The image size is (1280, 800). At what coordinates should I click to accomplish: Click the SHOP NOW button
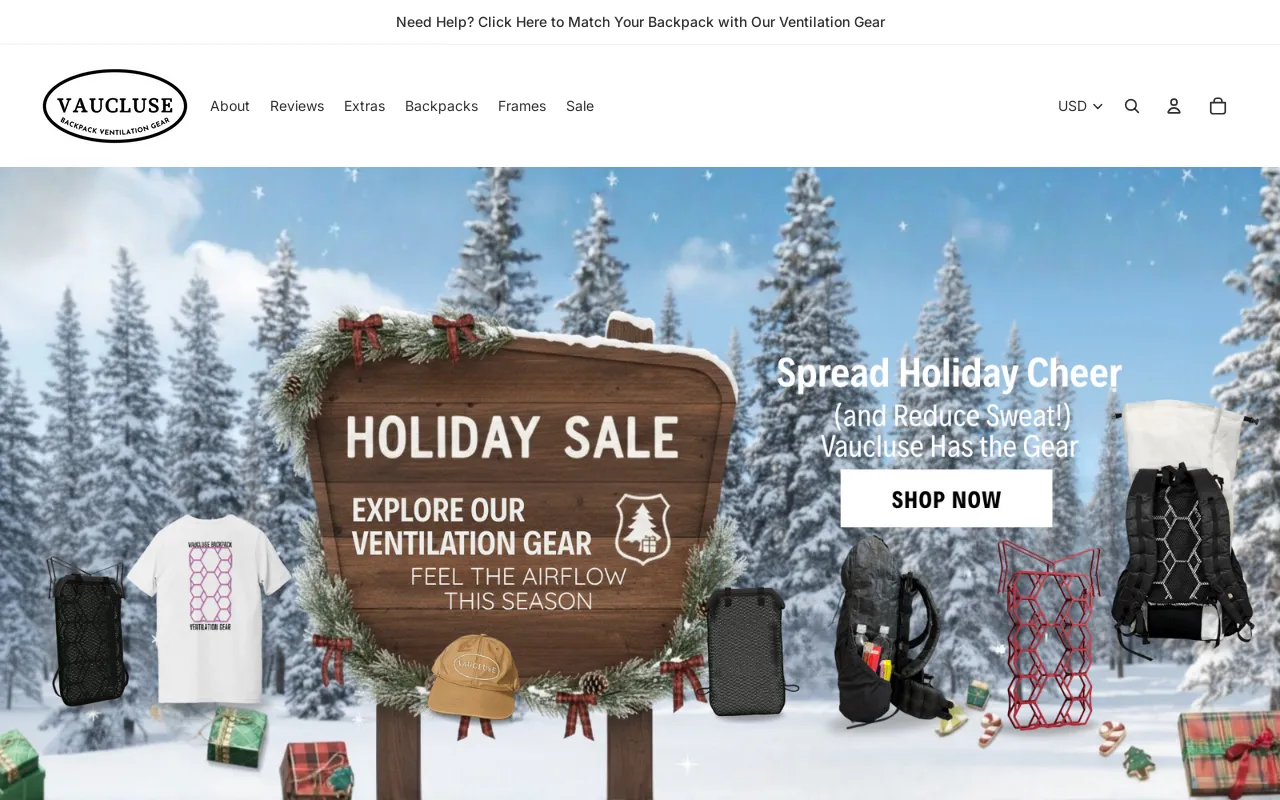[x=946, y=499]
